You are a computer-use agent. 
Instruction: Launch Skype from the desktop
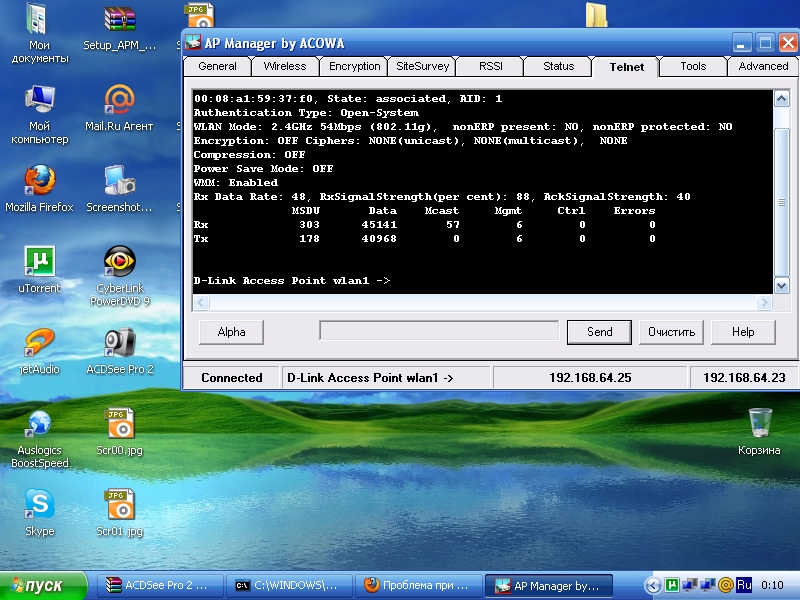[x=39, y=506]
